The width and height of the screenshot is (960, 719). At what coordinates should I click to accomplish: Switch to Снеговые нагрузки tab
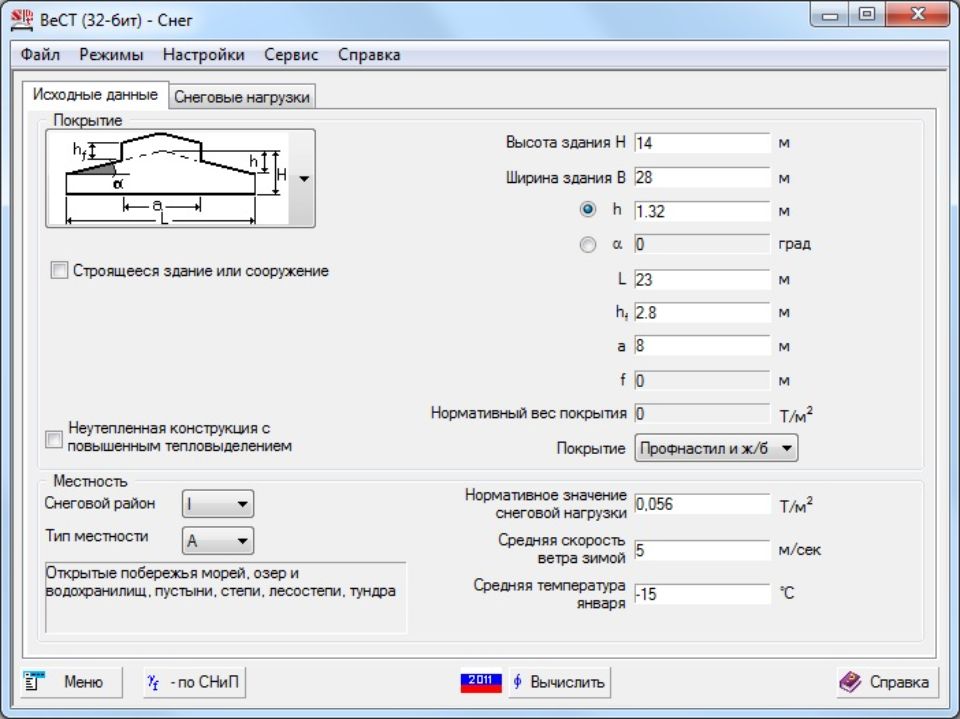pos(242,97)
